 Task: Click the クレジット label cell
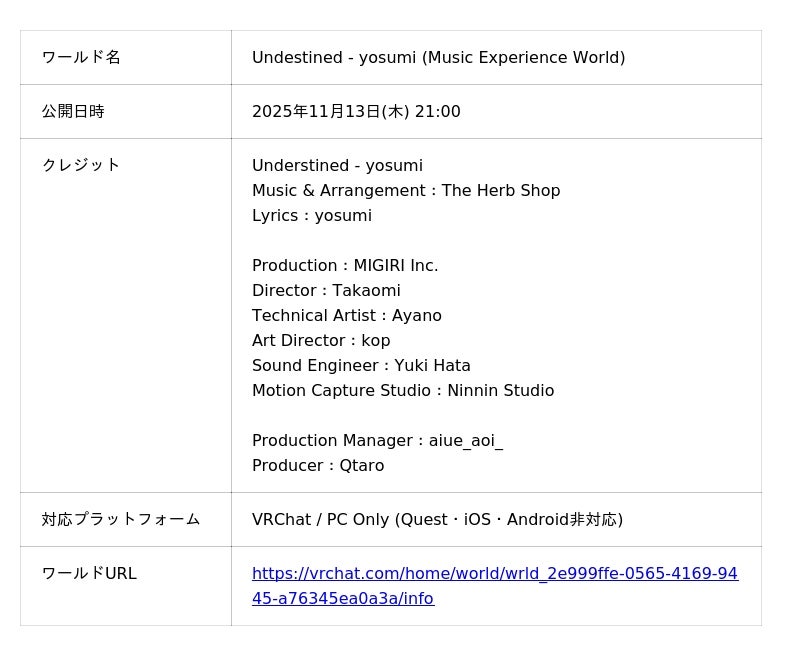click(x=81, y=165)
